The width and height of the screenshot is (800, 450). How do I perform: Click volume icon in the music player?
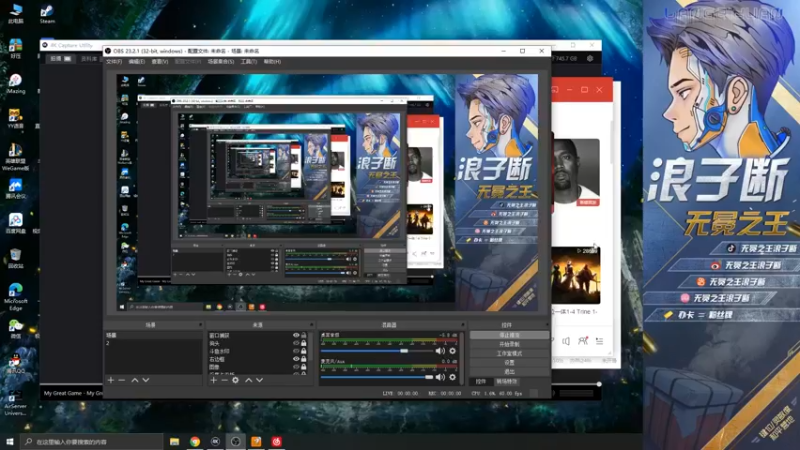point(566,341)
